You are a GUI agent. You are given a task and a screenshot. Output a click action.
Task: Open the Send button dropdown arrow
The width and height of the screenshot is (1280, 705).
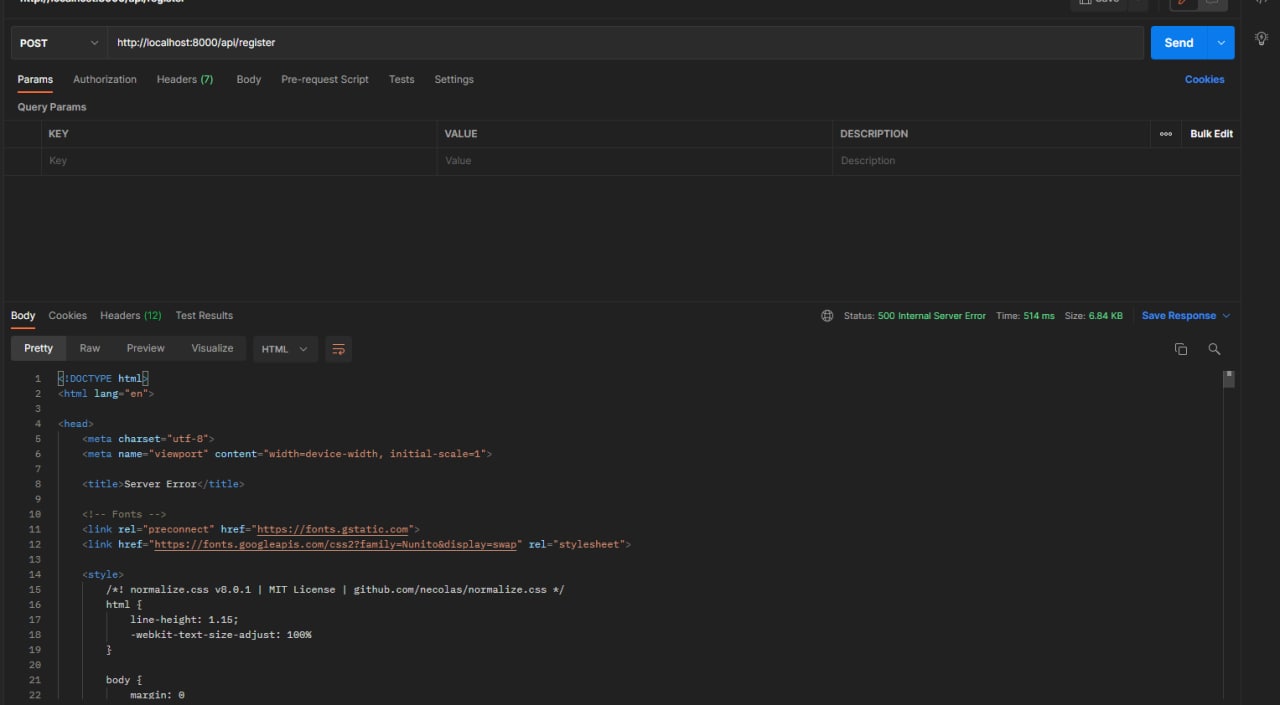coord(1221,43)
